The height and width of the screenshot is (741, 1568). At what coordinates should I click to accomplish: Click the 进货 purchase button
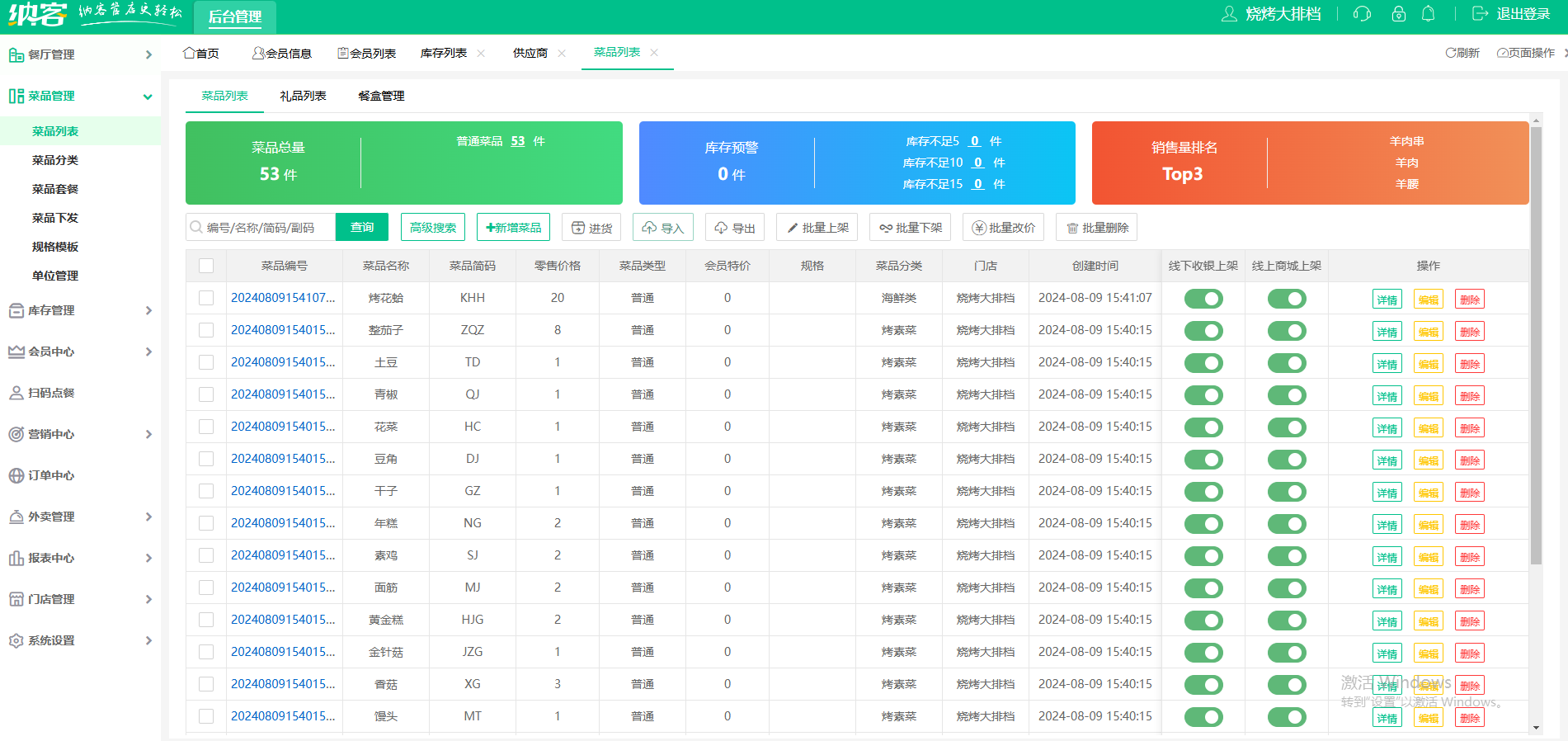592,227
